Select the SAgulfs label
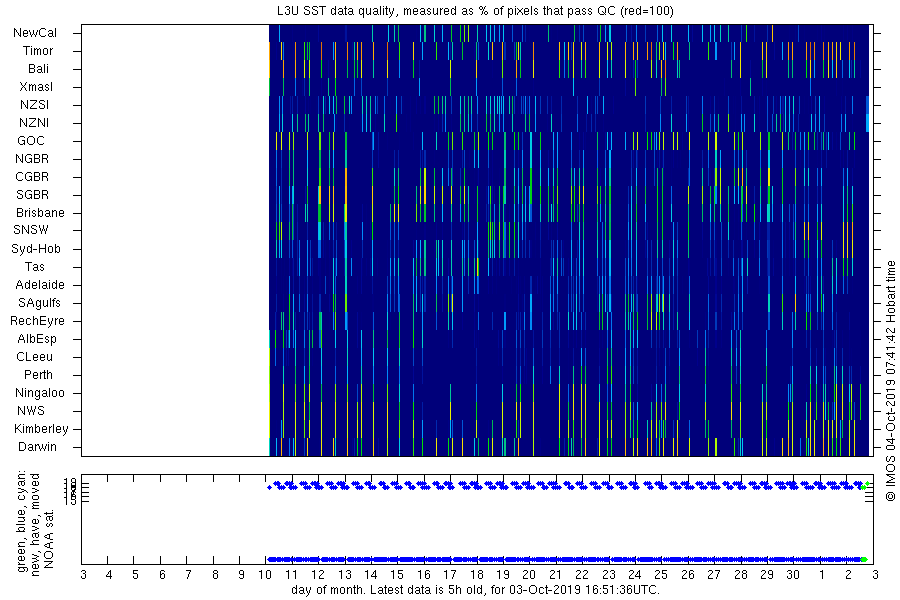 tap(39, 303)
